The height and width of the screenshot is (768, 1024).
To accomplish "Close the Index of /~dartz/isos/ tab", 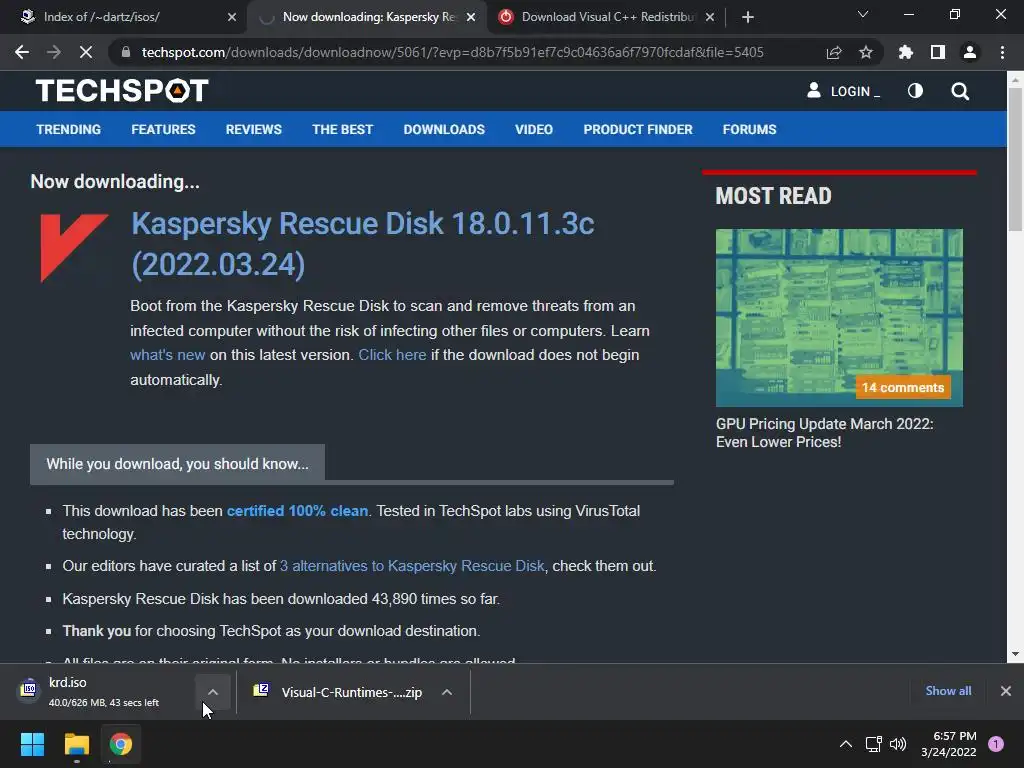I will pyautogui.click(x=232, y=18).
